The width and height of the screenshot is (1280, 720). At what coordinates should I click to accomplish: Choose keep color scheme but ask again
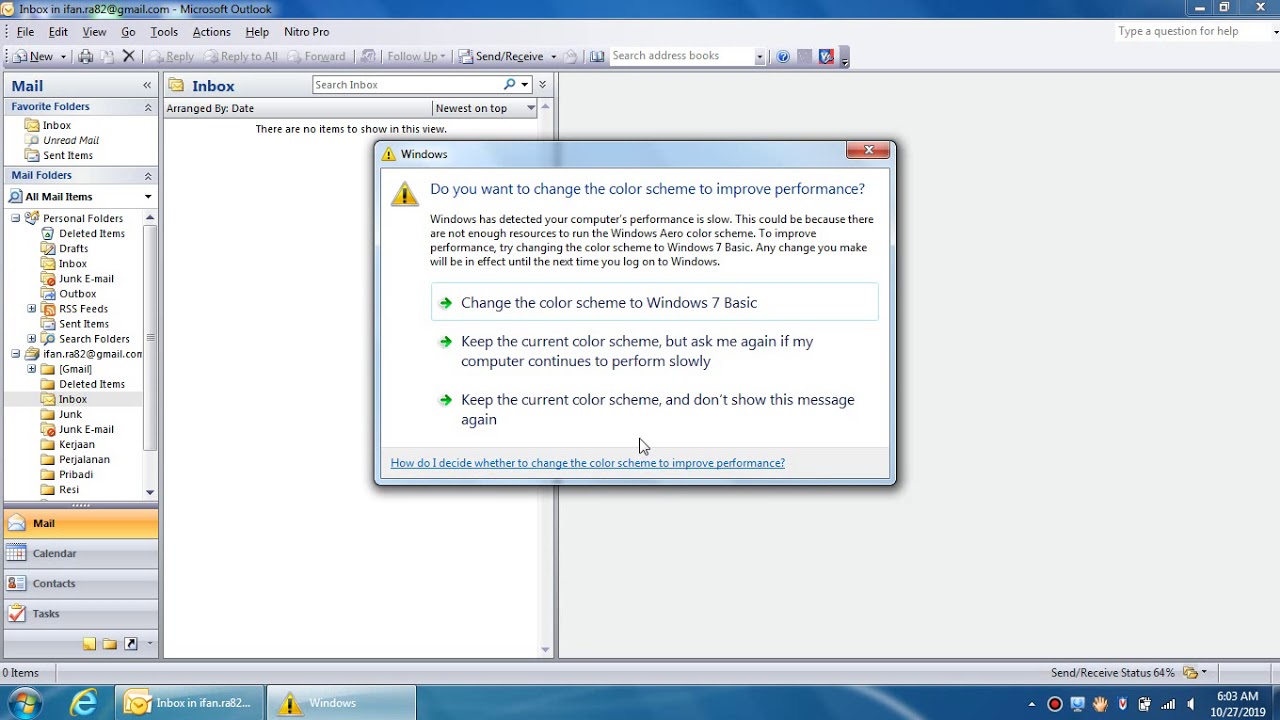coord(655,351)
